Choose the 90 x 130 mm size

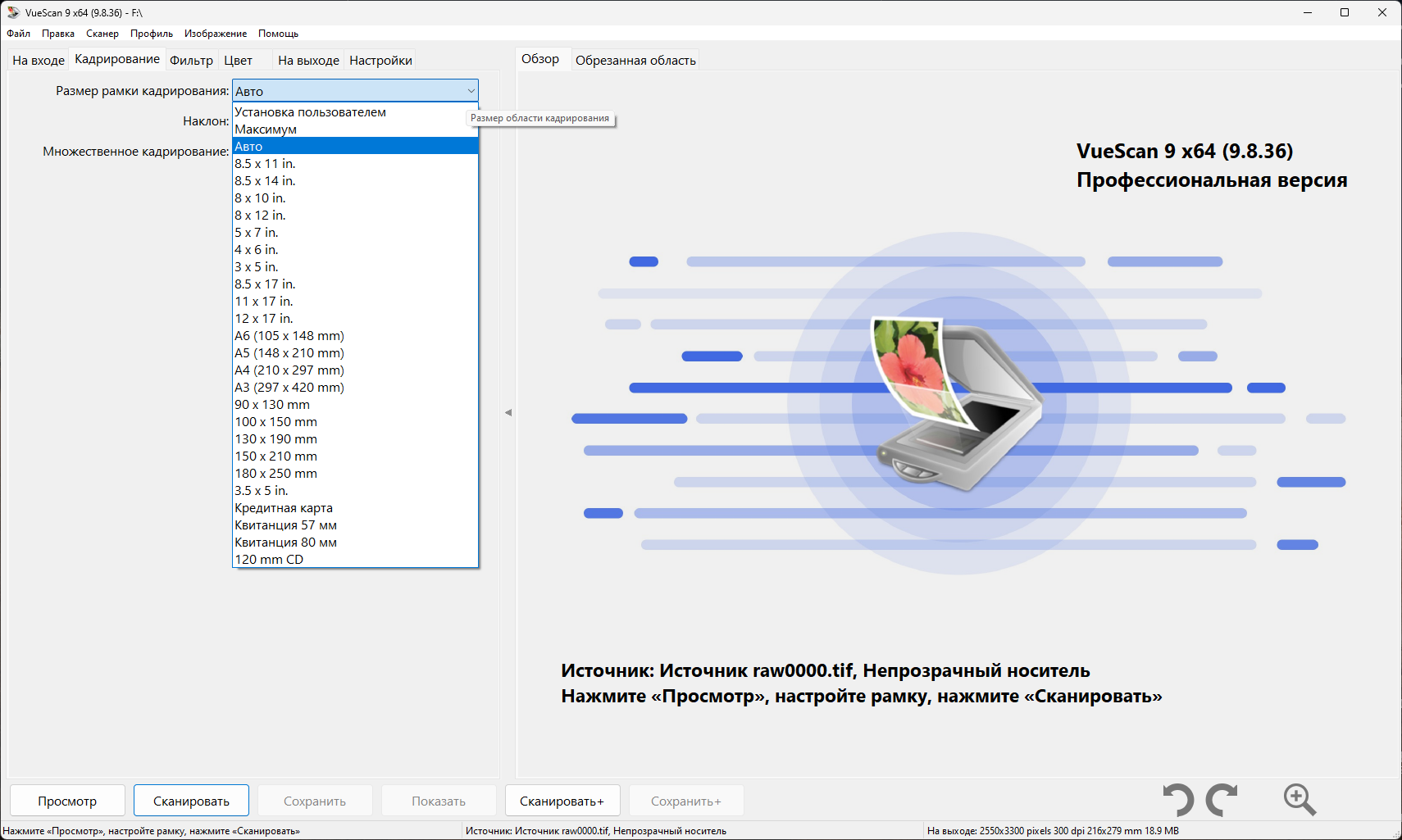(x=355, y=404)
